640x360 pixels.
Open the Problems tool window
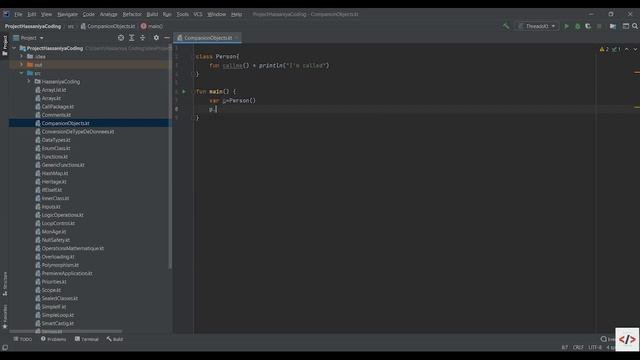(53, 339)
